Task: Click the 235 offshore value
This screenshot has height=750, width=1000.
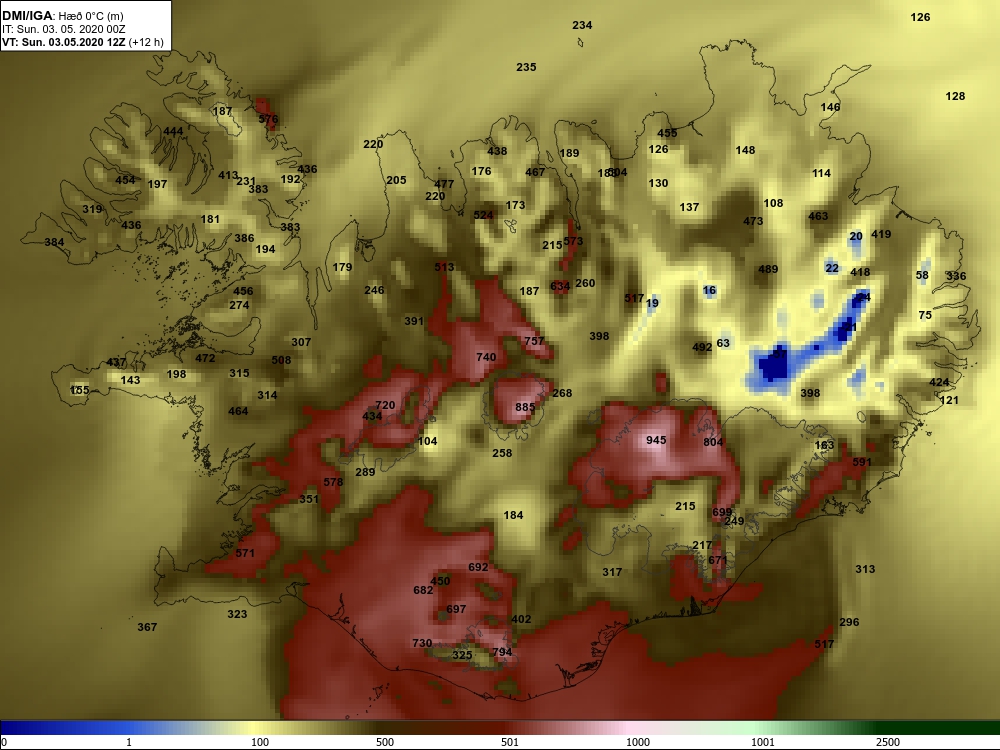Action: (x=526, y=67)
